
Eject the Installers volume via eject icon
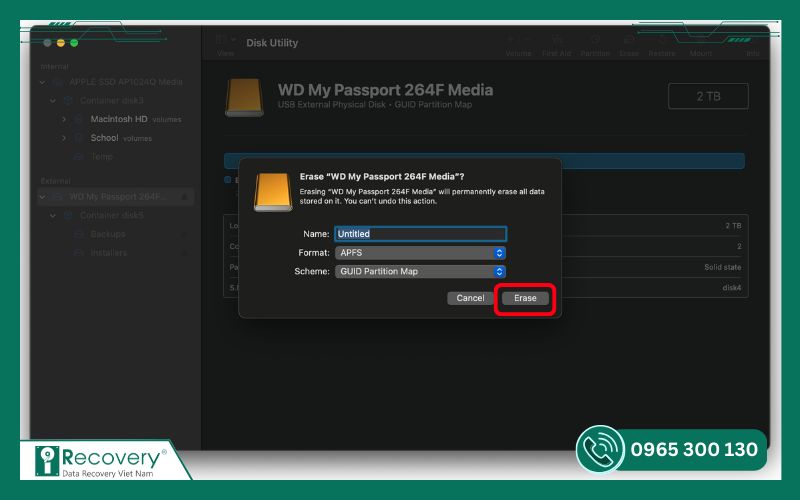coord(185,253)
